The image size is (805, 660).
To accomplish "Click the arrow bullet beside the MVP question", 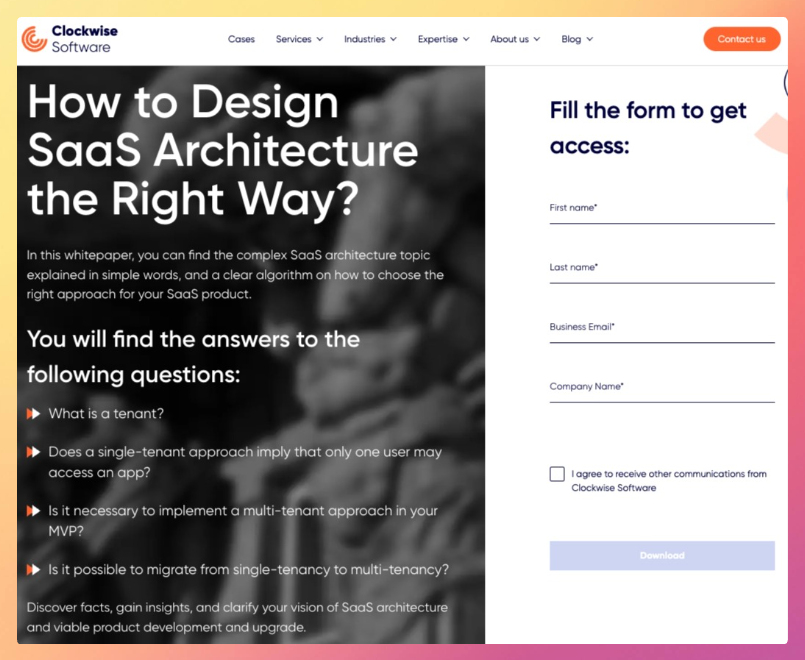I will pyautogui.click(x=34, y=511).
